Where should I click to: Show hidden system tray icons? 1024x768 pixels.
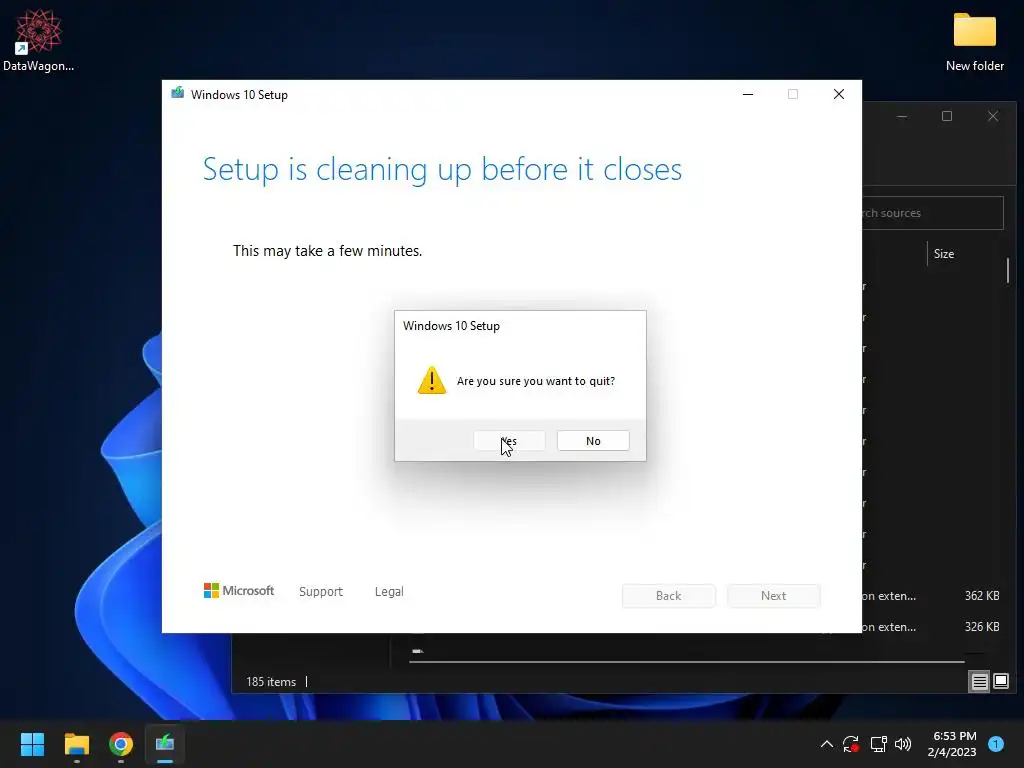[x=826, y=744]
